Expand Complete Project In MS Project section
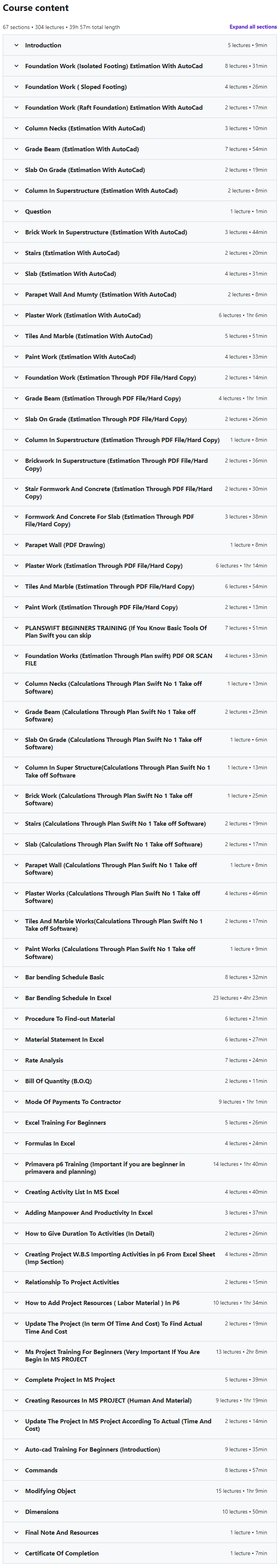Image resolution: width=280 pixels, height=1568 pixels. (69, 1379)
